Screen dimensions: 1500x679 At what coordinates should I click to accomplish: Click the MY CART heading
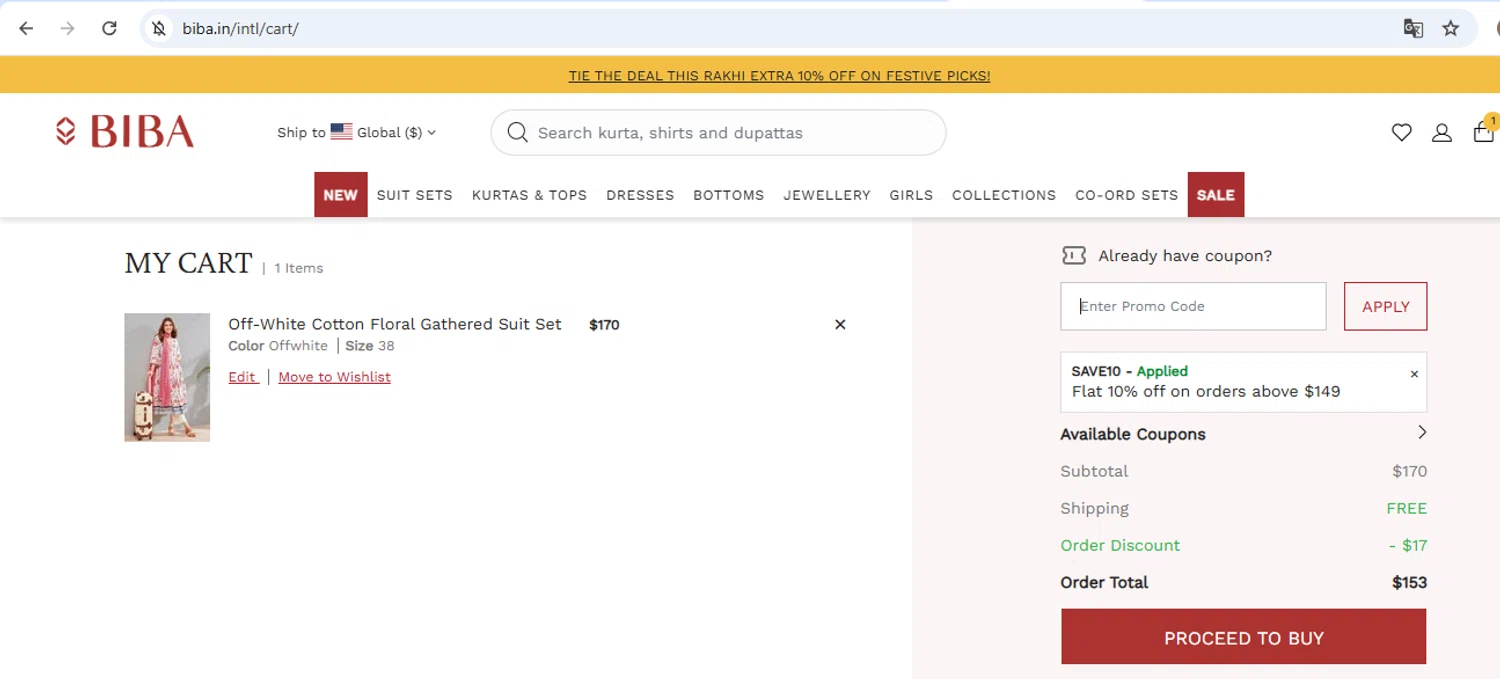[x=188, y=263]
